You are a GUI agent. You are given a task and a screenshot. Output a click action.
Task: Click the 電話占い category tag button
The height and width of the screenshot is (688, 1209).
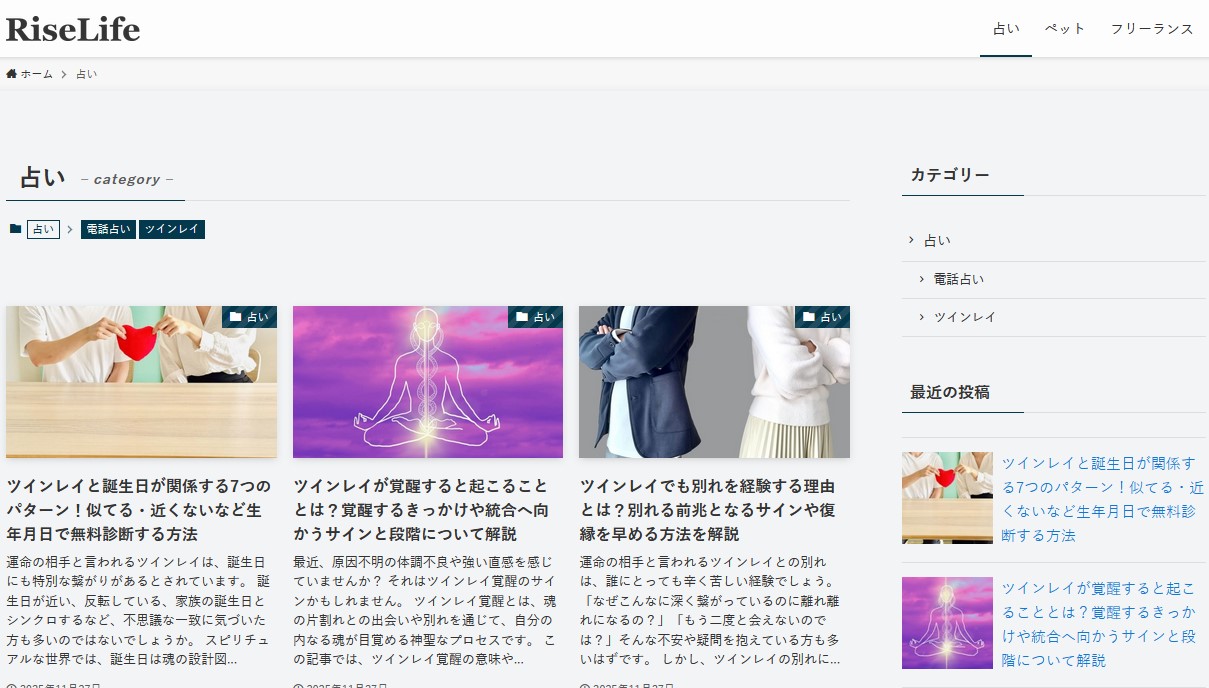(x=108, y=229)
